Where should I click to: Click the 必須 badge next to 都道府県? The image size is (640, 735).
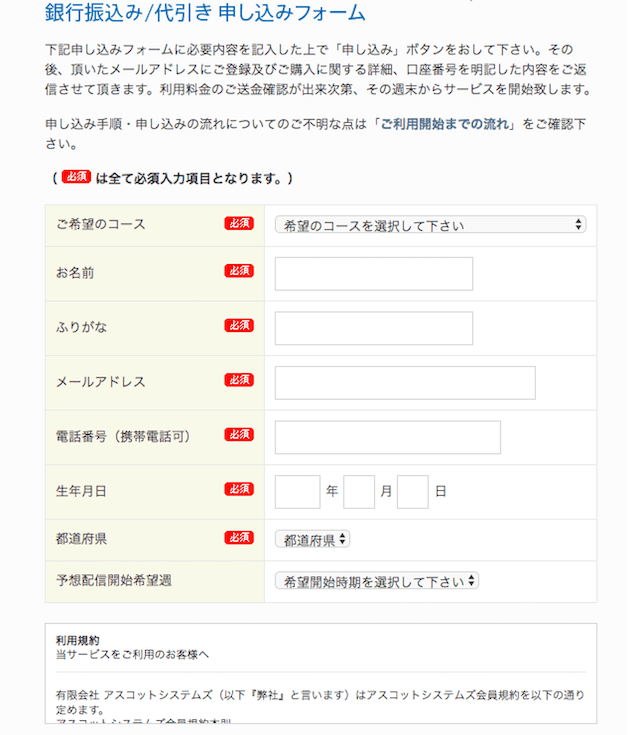point(239,538)
